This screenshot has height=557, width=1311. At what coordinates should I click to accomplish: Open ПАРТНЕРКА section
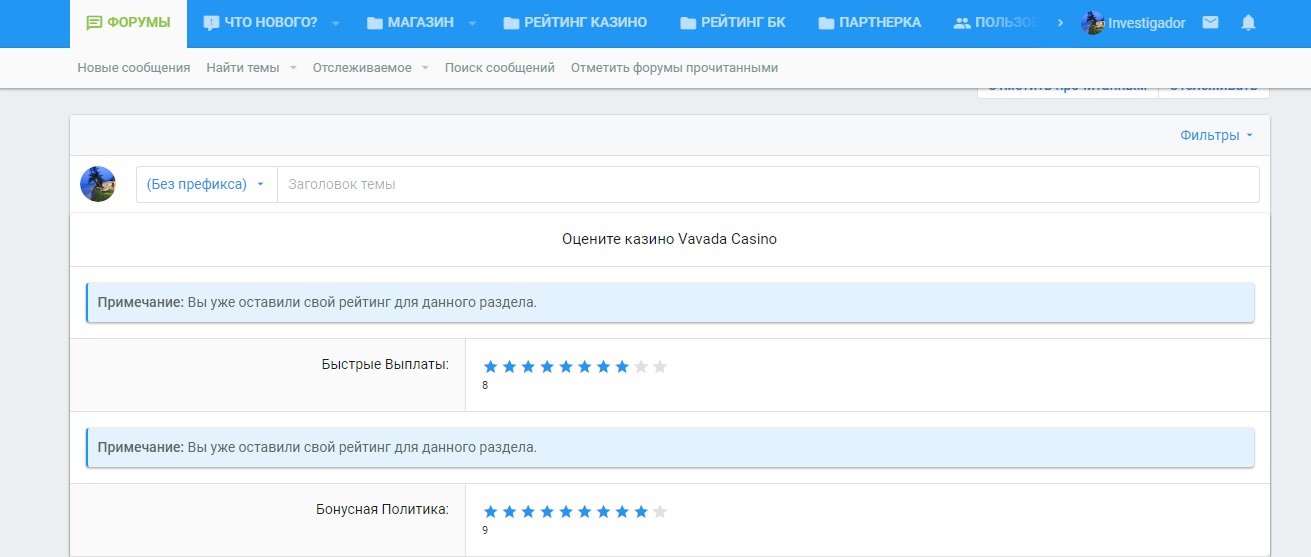pyautogui.click(x=869, y=23)
